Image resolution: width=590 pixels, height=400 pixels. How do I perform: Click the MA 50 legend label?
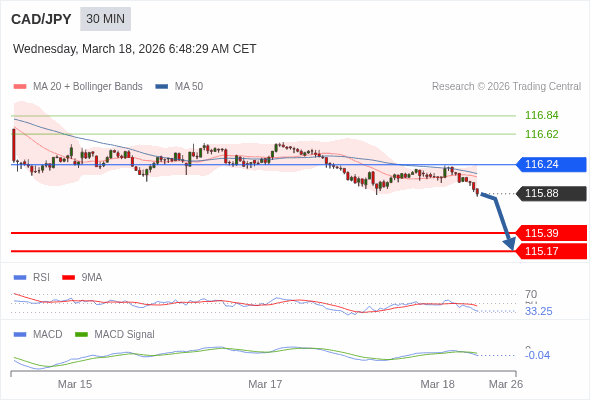tap(189, 87)
